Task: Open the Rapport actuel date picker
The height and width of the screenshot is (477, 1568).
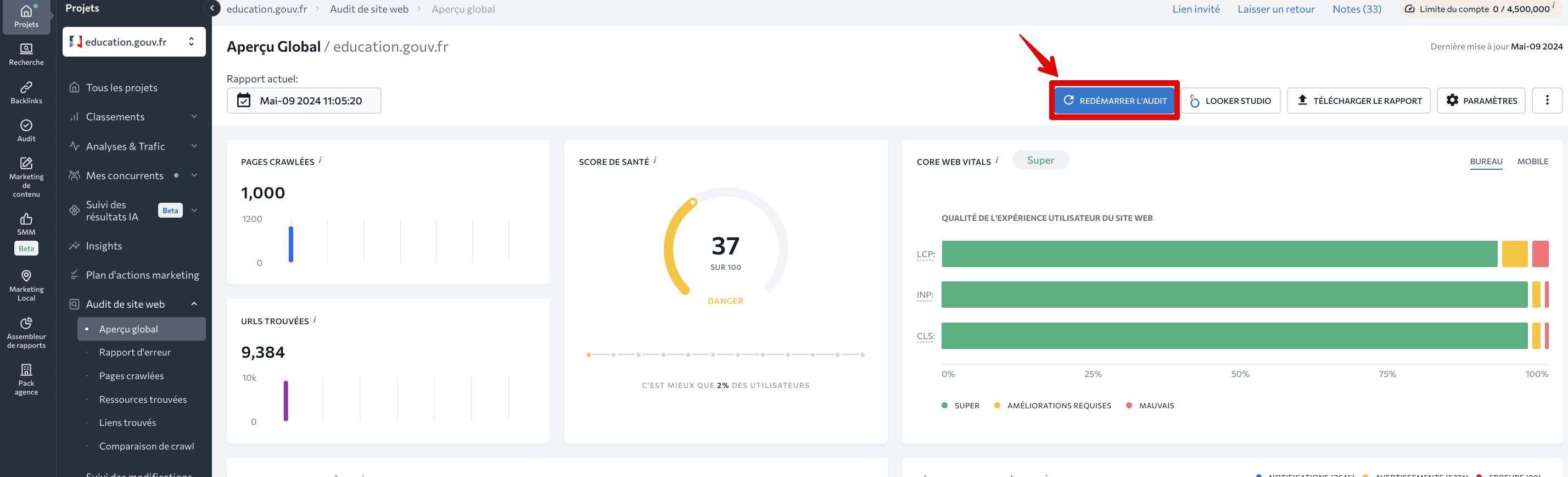Action: 304,101
